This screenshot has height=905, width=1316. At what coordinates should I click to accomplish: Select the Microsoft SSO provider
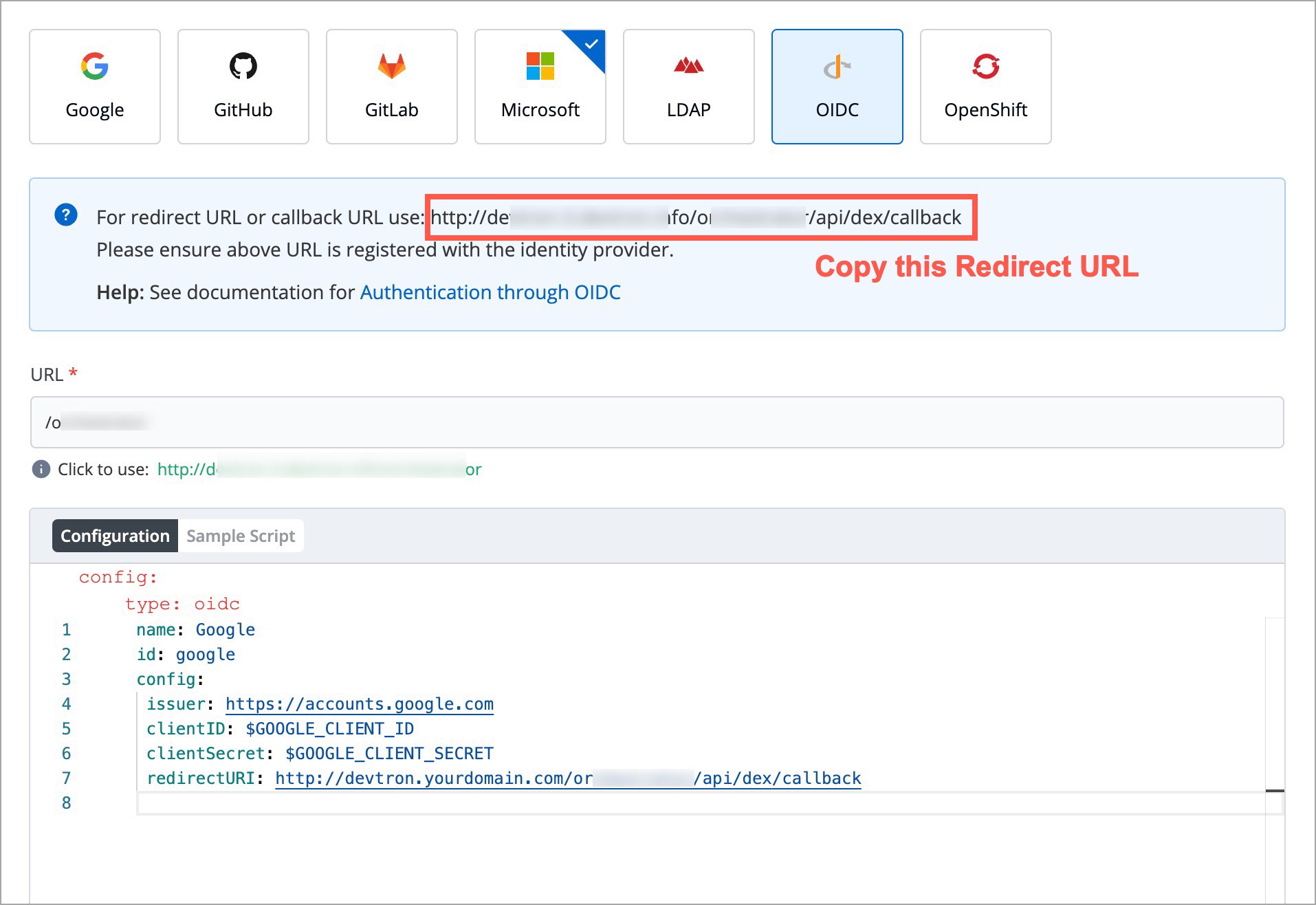pyautogui.click(x=540, y=86)
